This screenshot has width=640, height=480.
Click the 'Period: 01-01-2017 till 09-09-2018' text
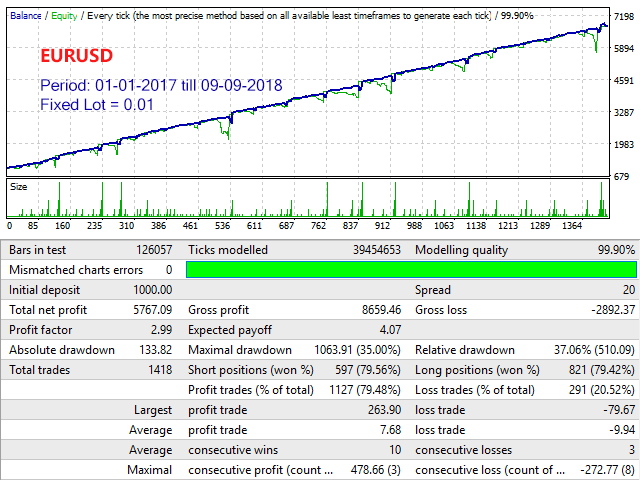[x=161, y=85]
